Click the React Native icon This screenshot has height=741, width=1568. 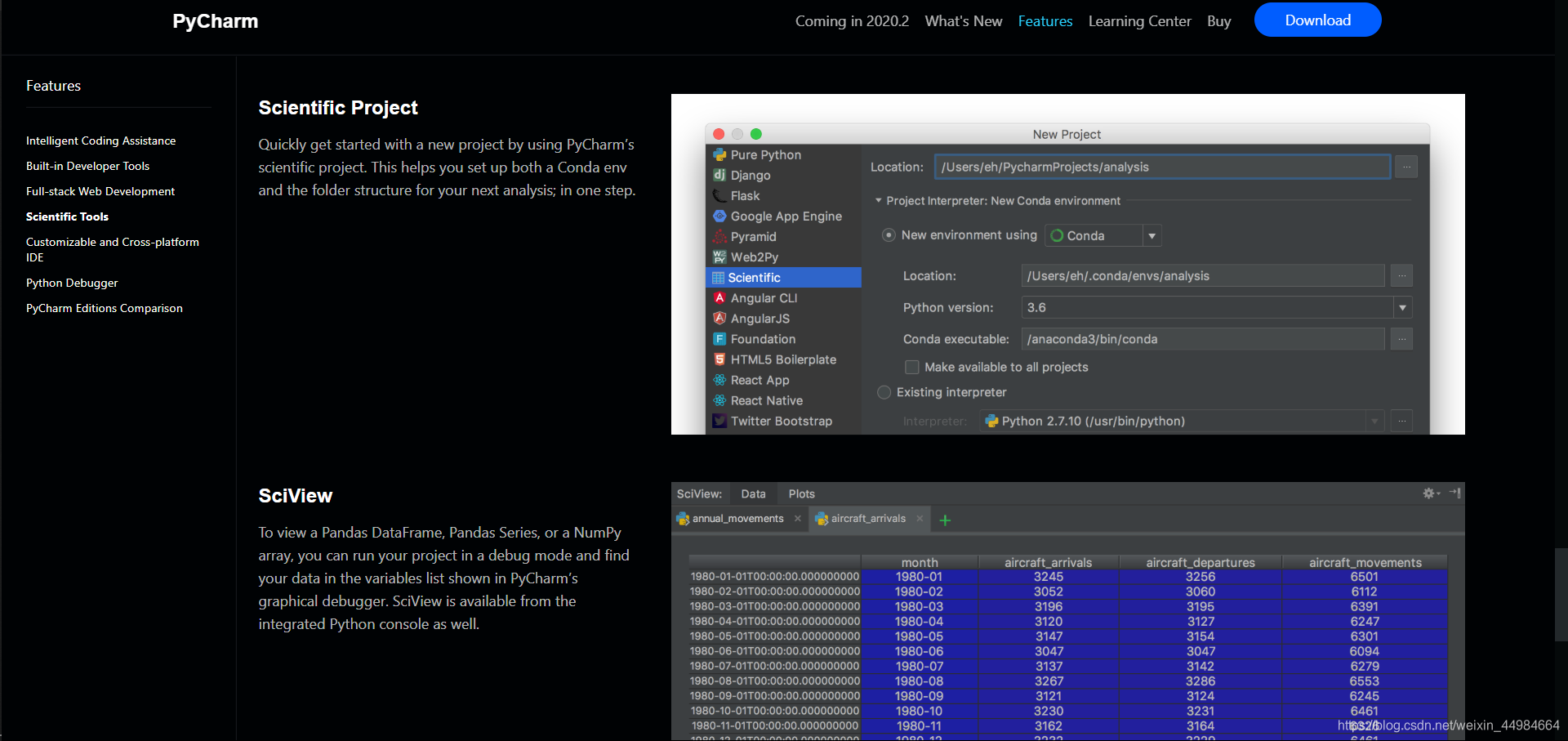click(x=719, y=400)
